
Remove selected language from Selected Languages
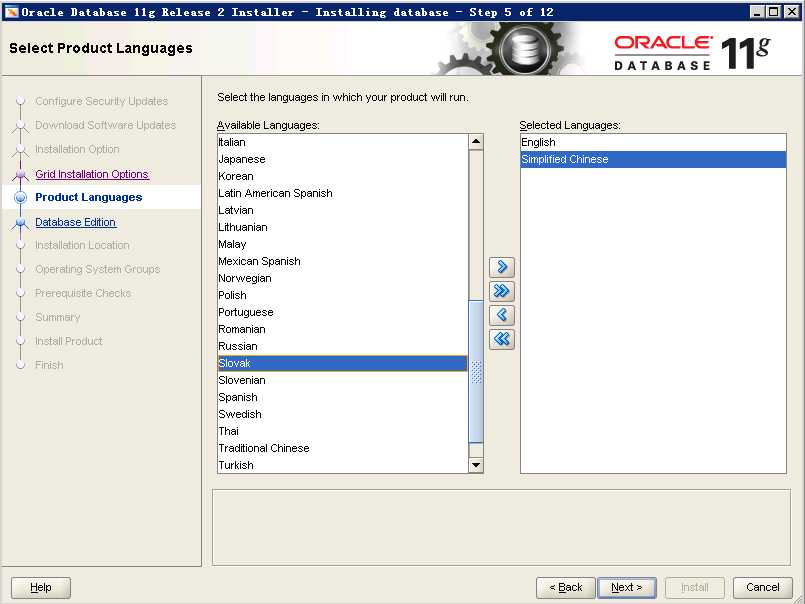502,315
